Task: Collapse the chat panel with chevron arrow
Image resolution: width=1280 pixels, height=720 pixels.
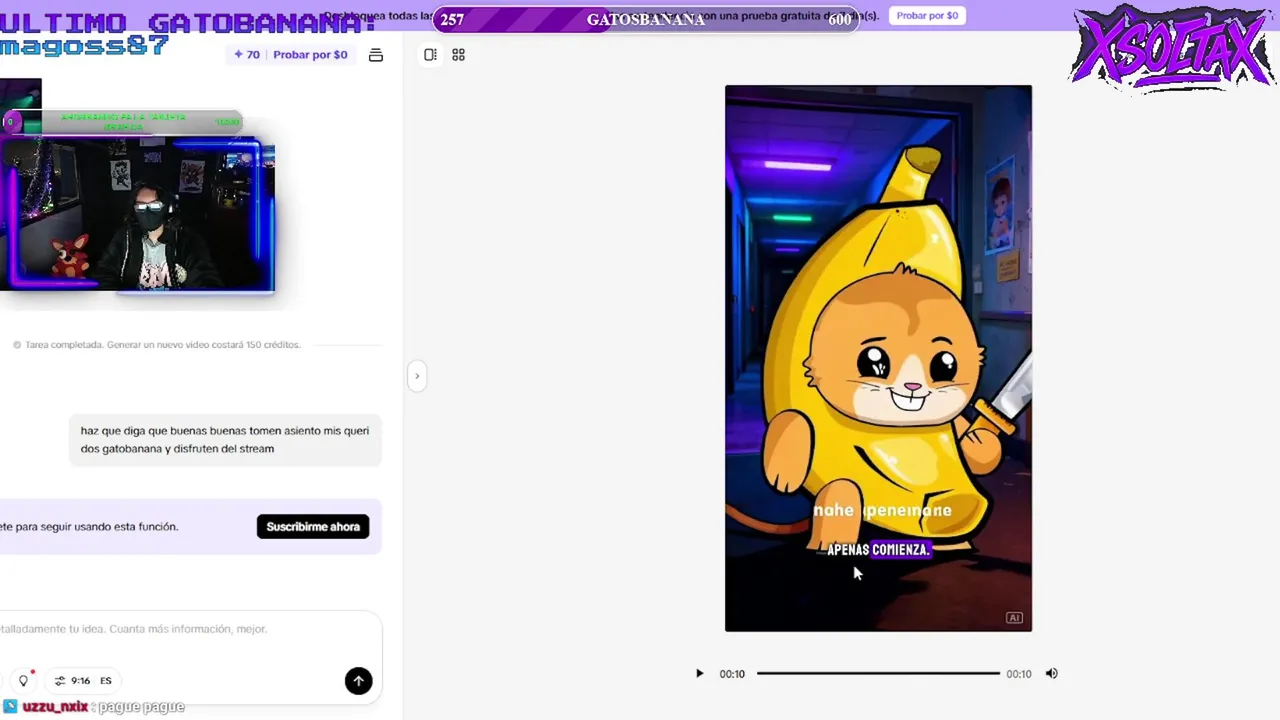Action: (x=417, y=376)
